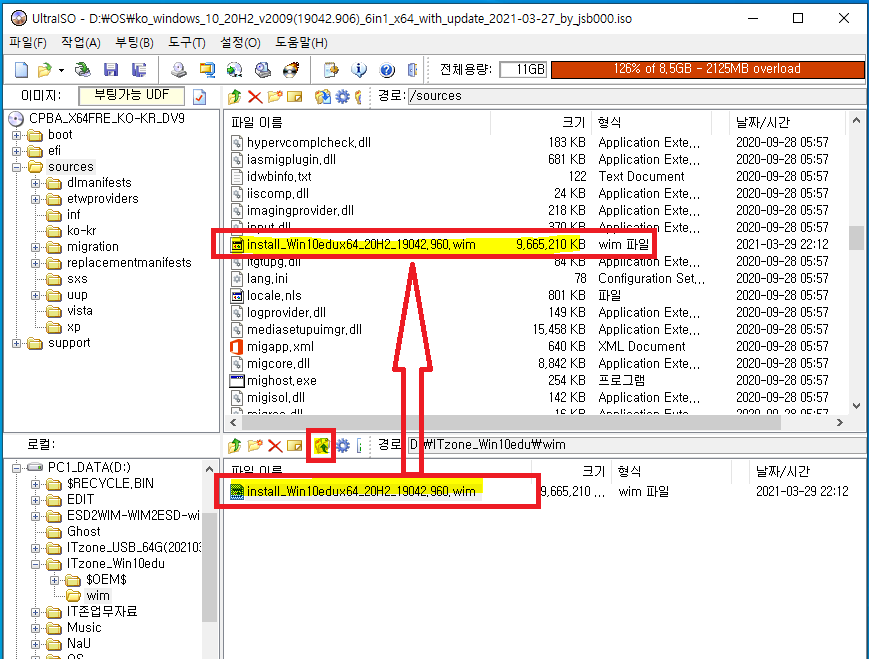Click the 126% overload capacity bar
Image resolution: width=869 pixels, height=659 pixels.
[x=708, y=69]
